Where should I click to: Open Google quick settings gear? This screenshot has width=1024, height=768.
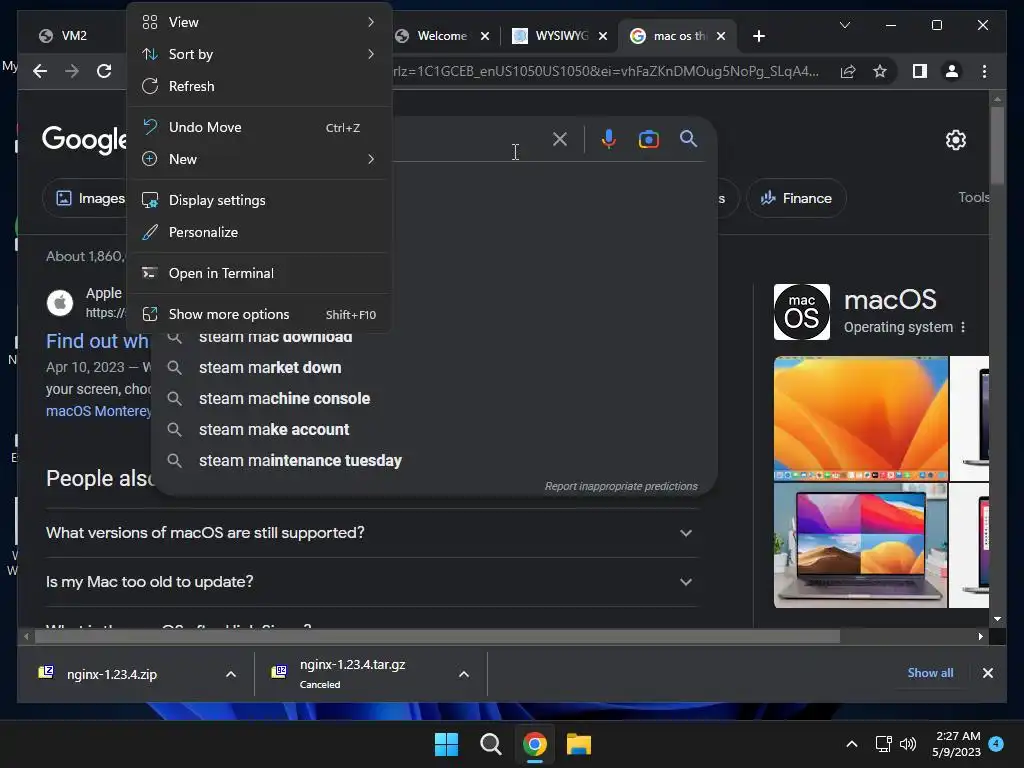pyautogui.click(x=955, y=140)
